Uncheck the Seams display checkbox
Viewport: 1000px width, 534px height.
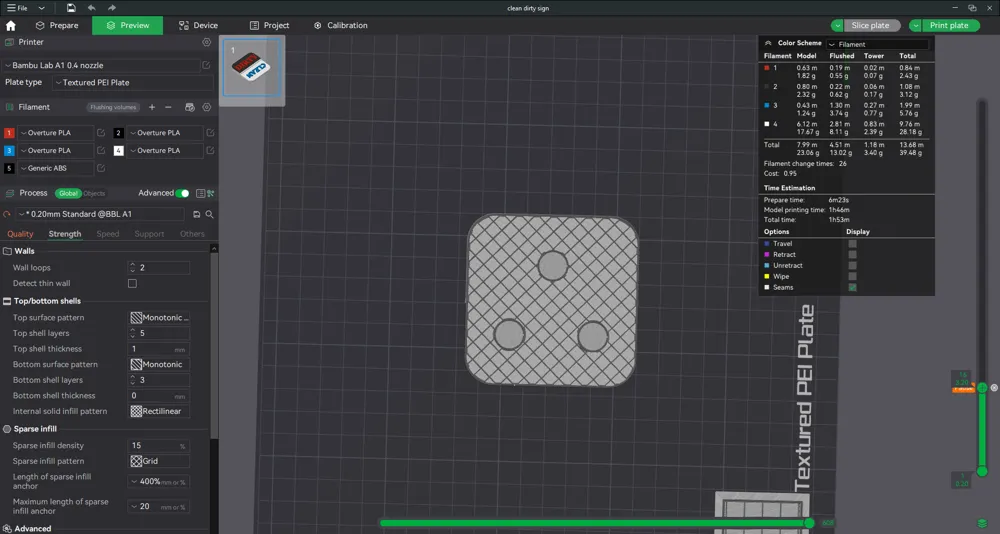click(853, 288)
